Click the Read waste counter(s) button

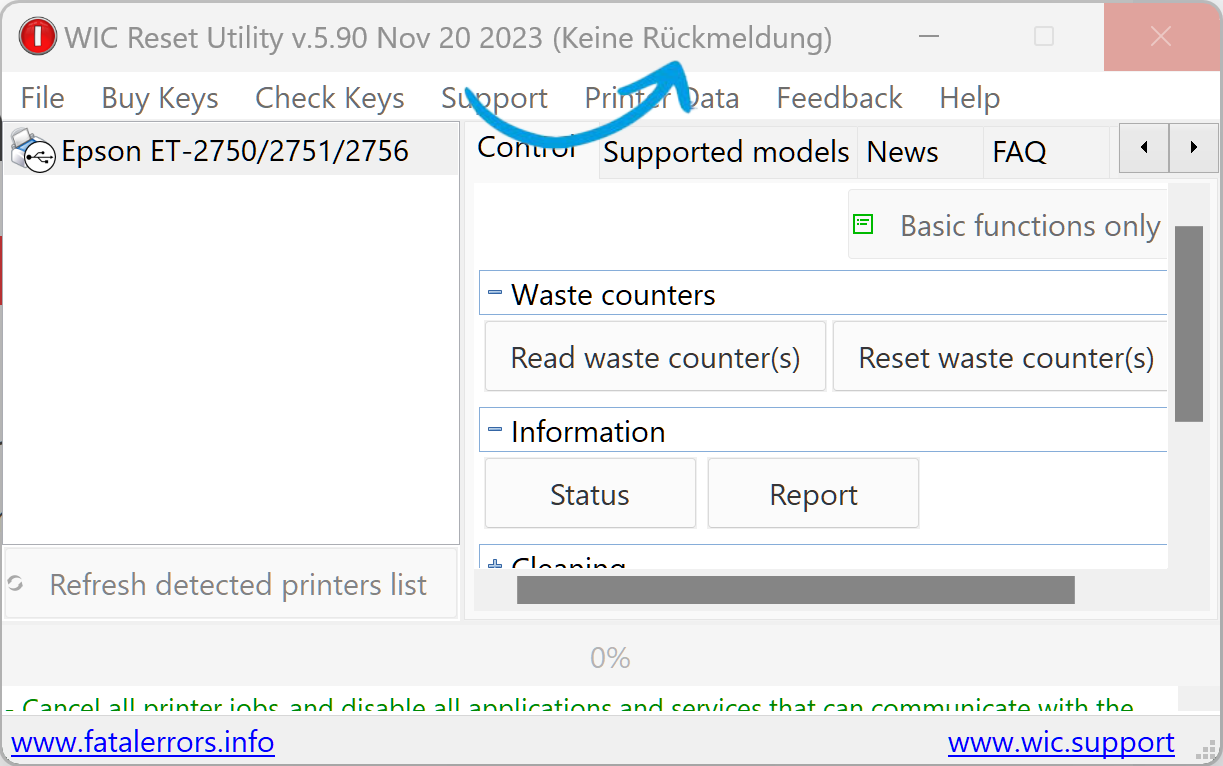[656, 357]
